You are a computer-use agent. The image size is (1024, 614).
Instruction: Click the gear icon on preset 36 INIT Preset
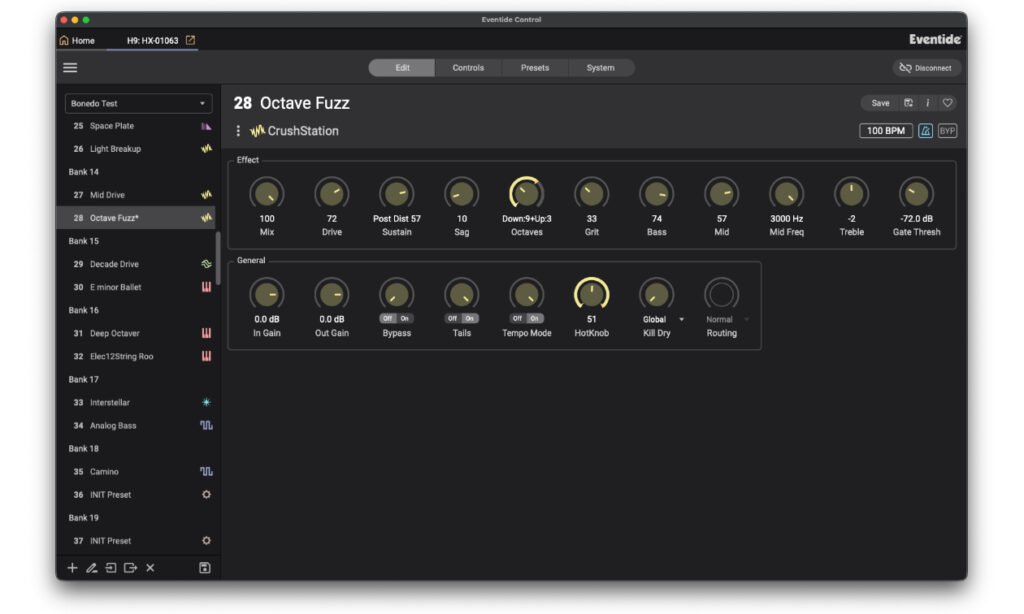point(206,494)
